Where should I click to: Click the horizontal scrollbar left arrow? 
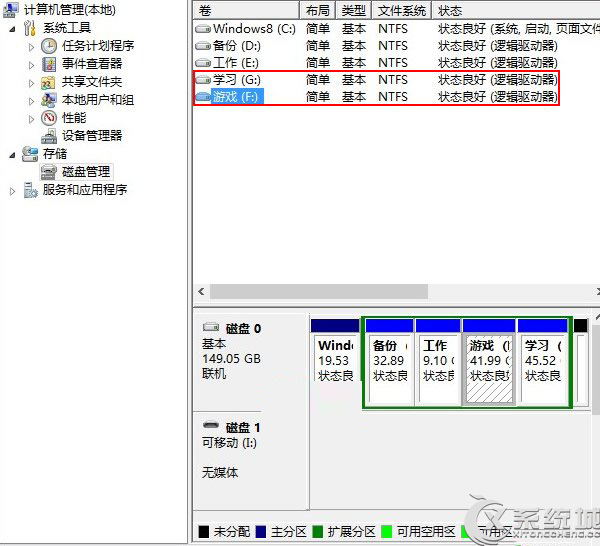click(x=201, y=292)
